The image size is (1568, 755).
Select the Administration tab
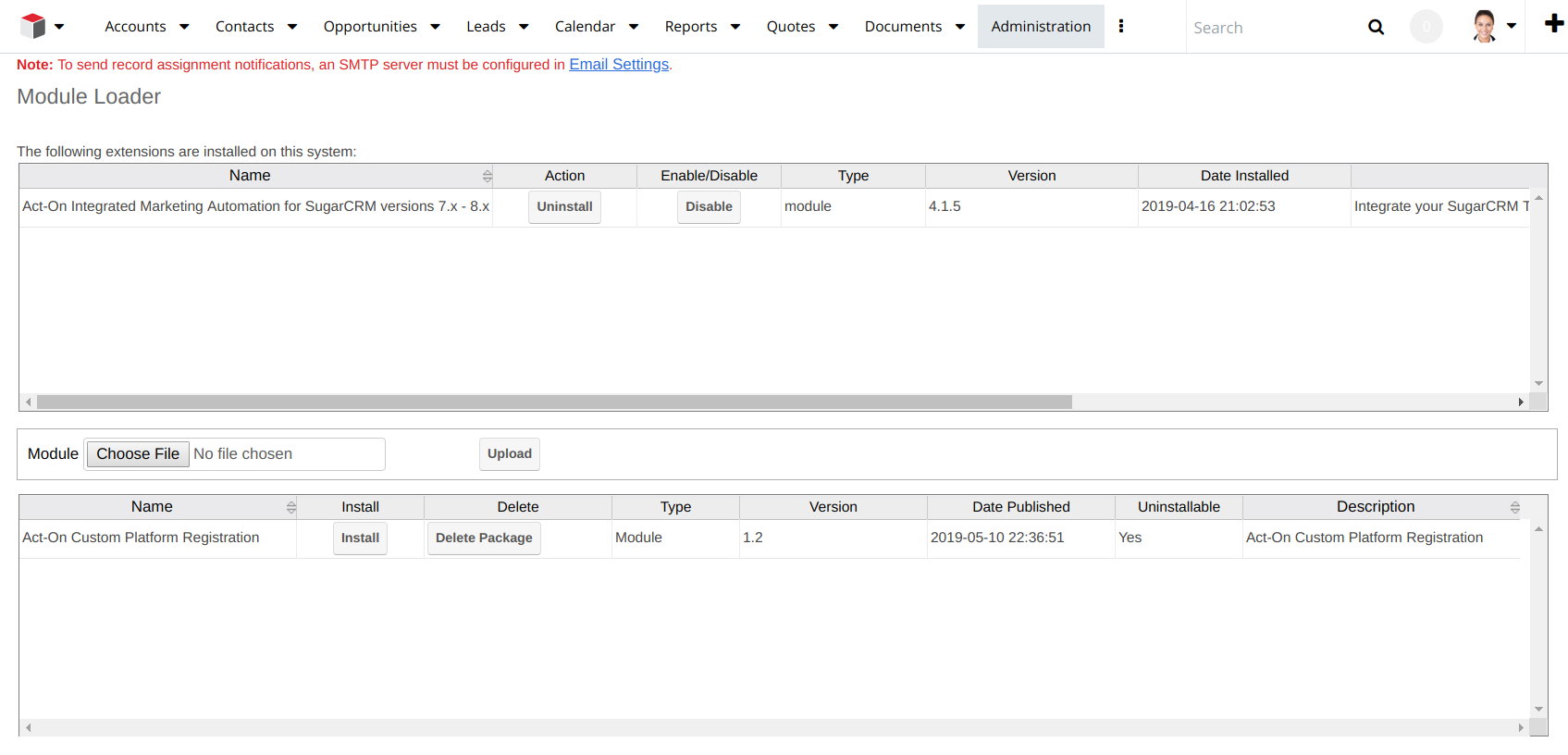(1041, 27)
